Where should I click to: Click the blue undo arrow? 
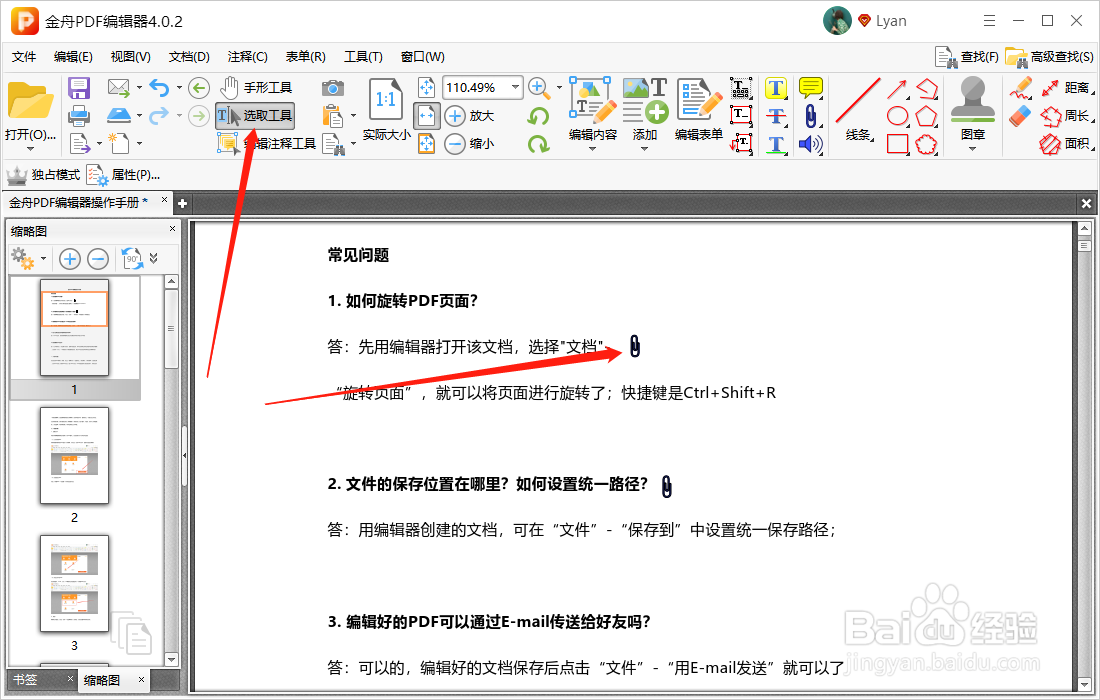(160, 88)
